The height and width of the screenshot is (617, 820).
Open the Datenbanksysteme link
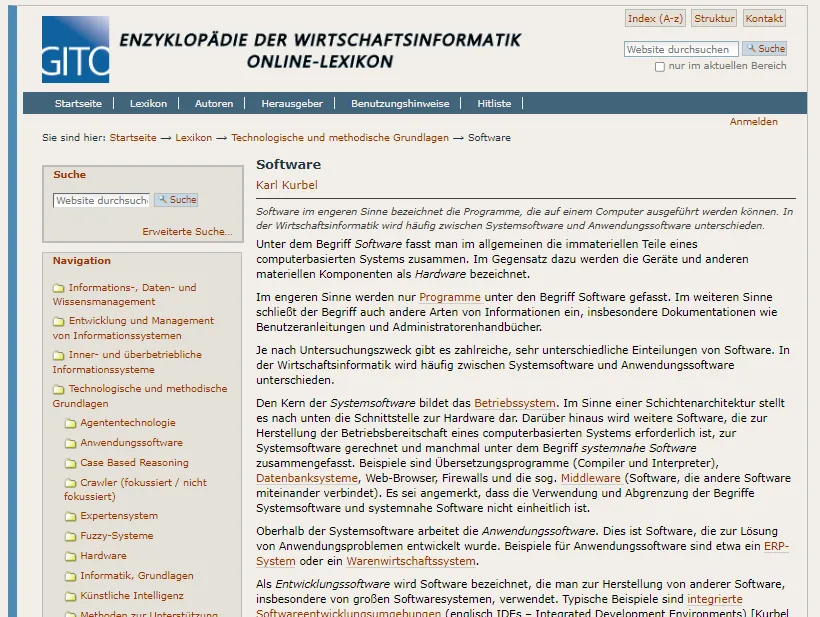307,478
